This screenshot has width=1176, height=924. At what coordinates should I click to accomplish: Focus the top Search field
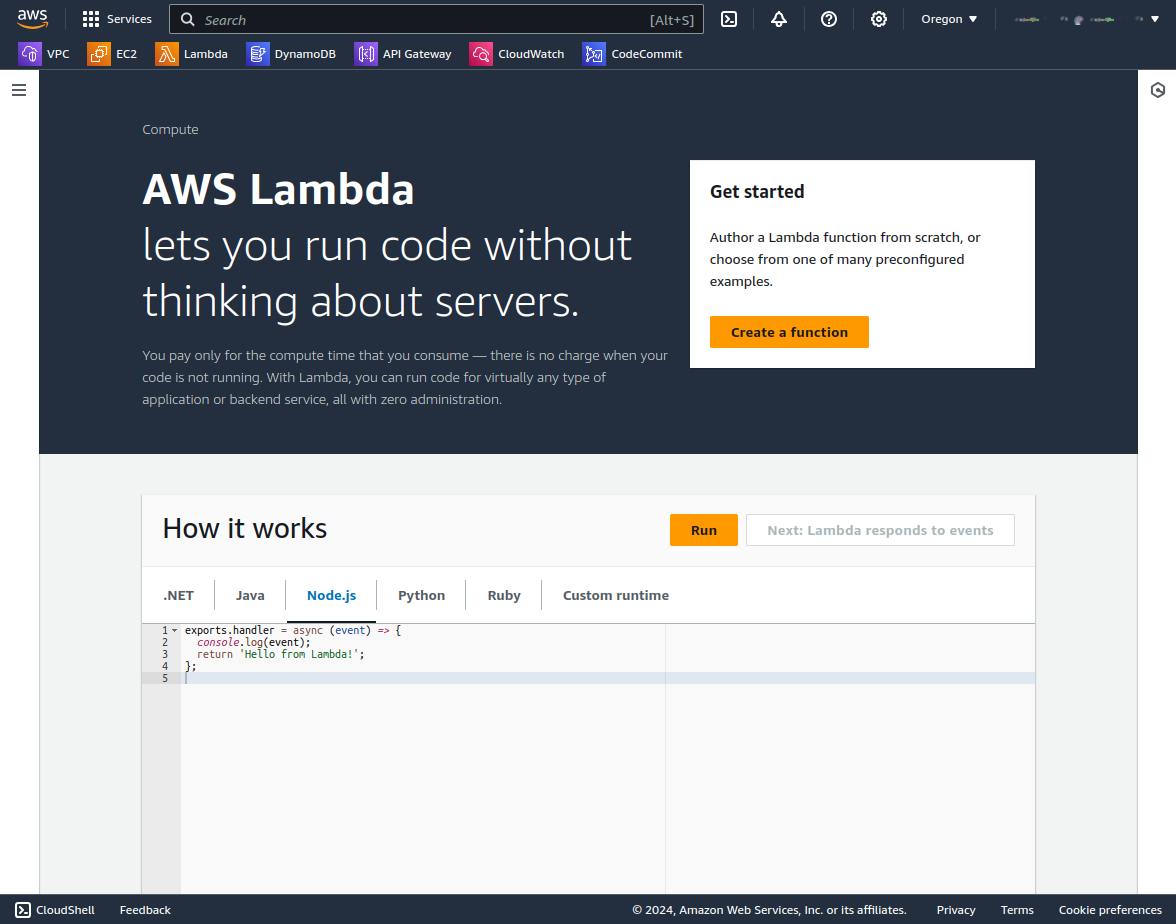(436, 20)
